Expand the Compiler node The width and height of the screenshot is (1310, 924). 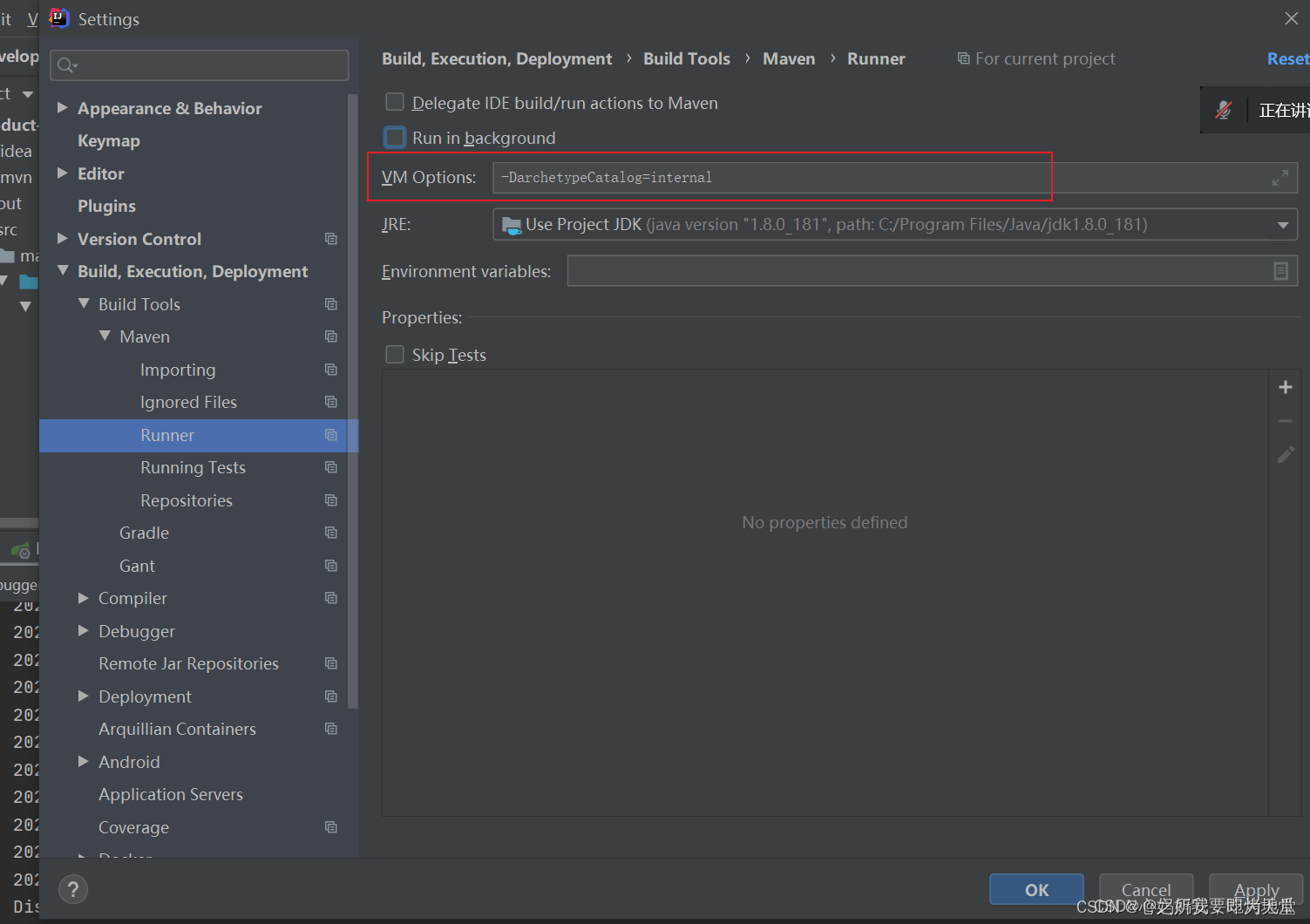tap(84, 598)
